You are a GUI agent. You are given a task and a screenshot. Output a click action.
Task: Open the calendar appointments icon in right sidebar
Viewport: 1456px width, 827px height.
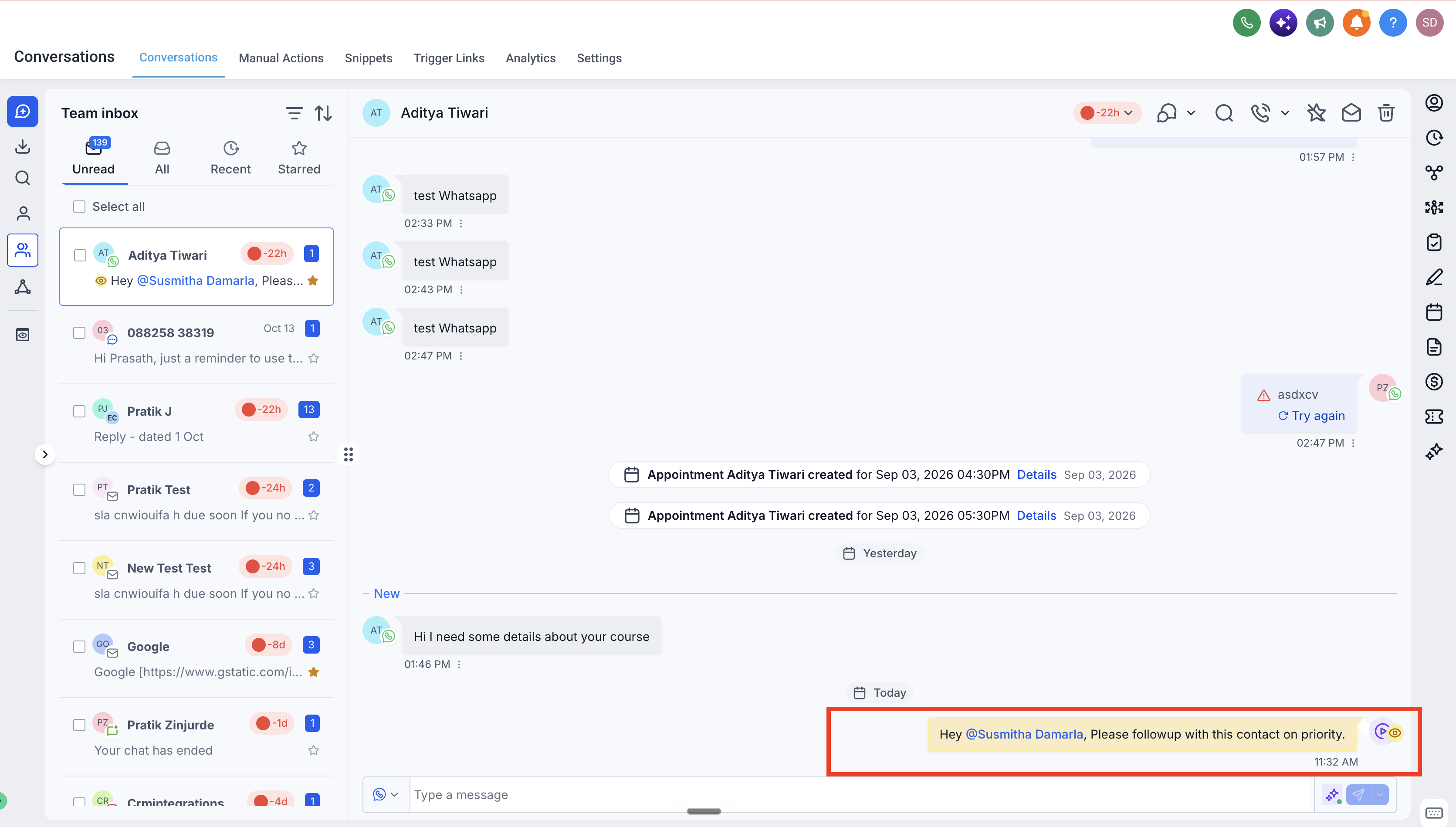1434,312
